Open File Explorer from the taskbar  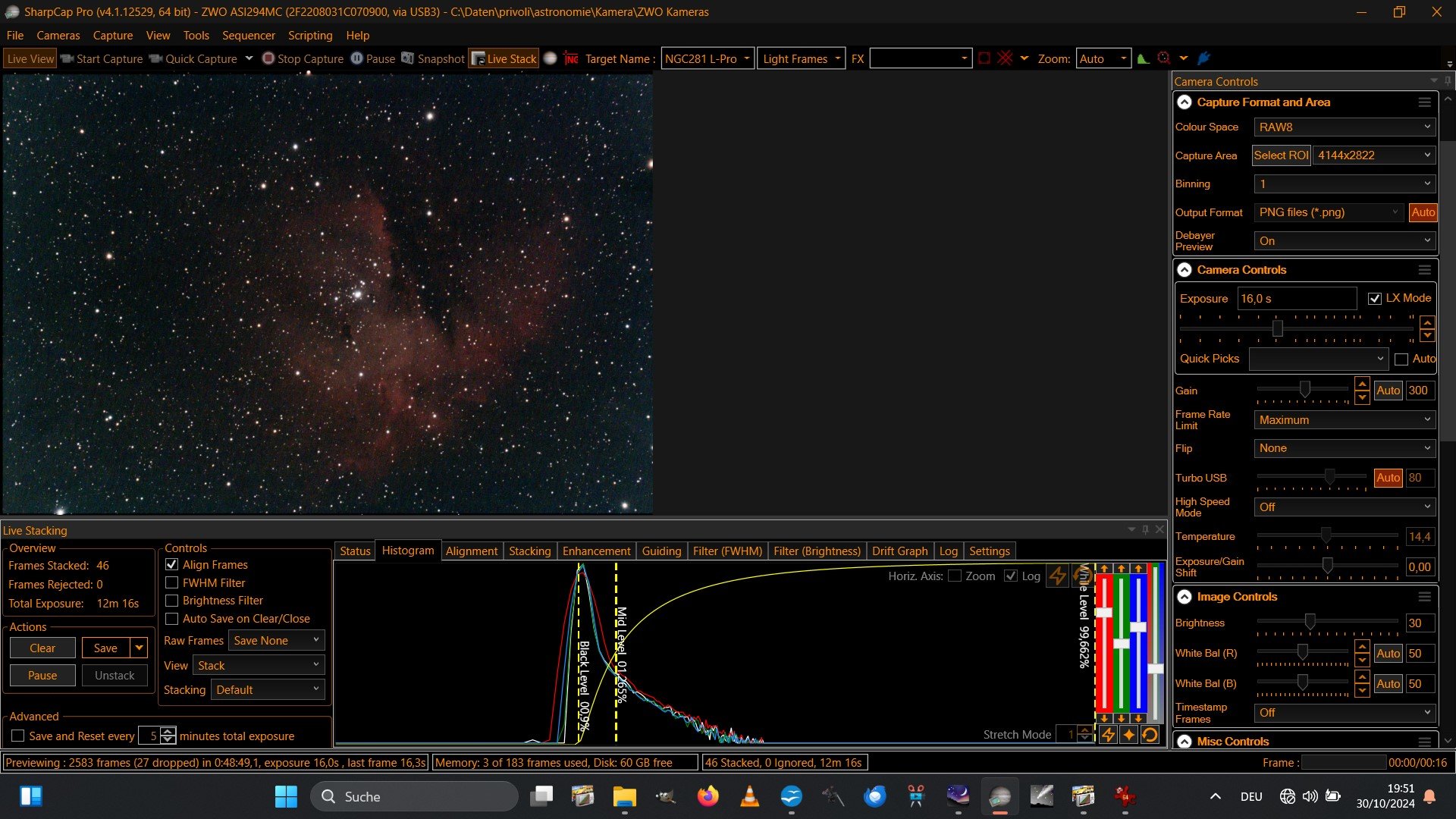click(x=624, y=796)
